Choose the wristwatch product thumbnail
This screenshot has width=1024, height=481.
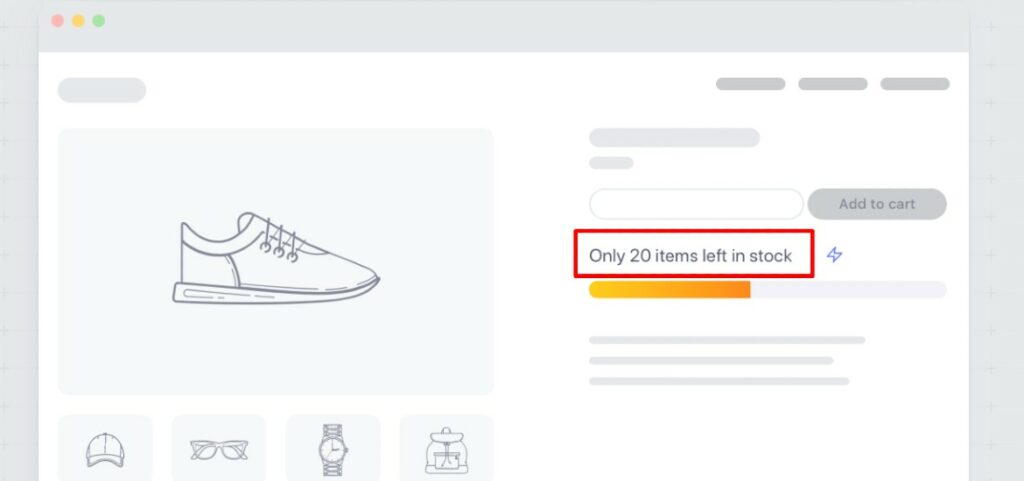point(333,448)
